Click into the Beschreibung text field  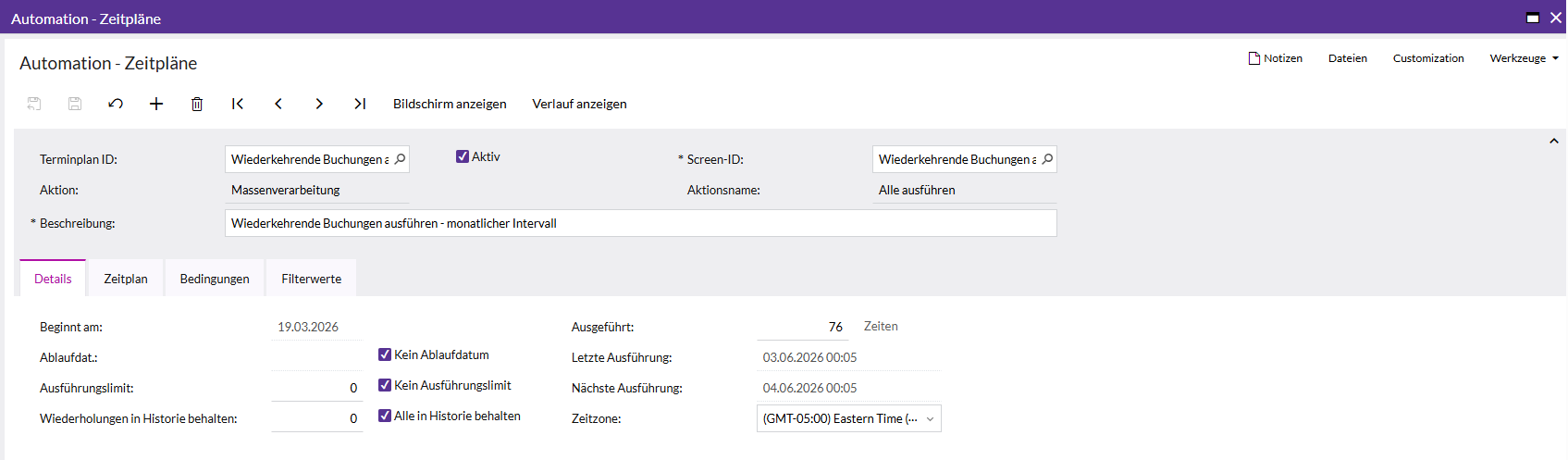pos(640,223)
